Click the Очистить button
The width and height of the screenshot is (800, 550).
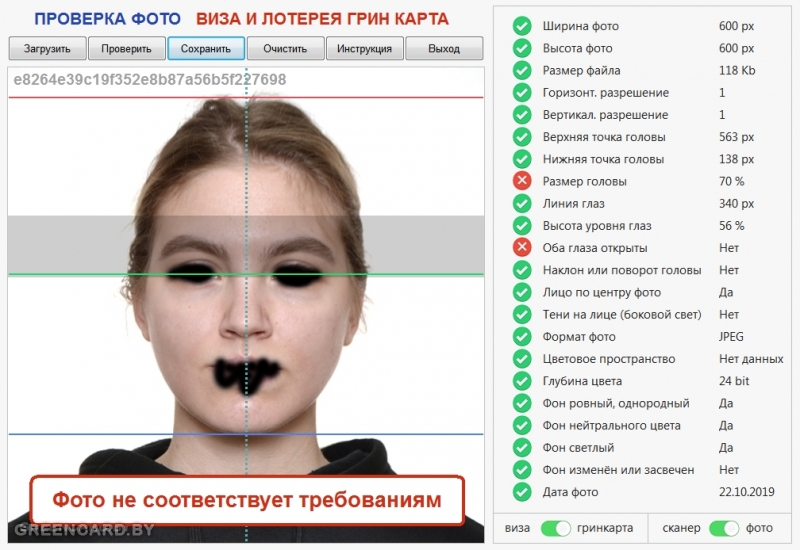click(x=285, y=48)
